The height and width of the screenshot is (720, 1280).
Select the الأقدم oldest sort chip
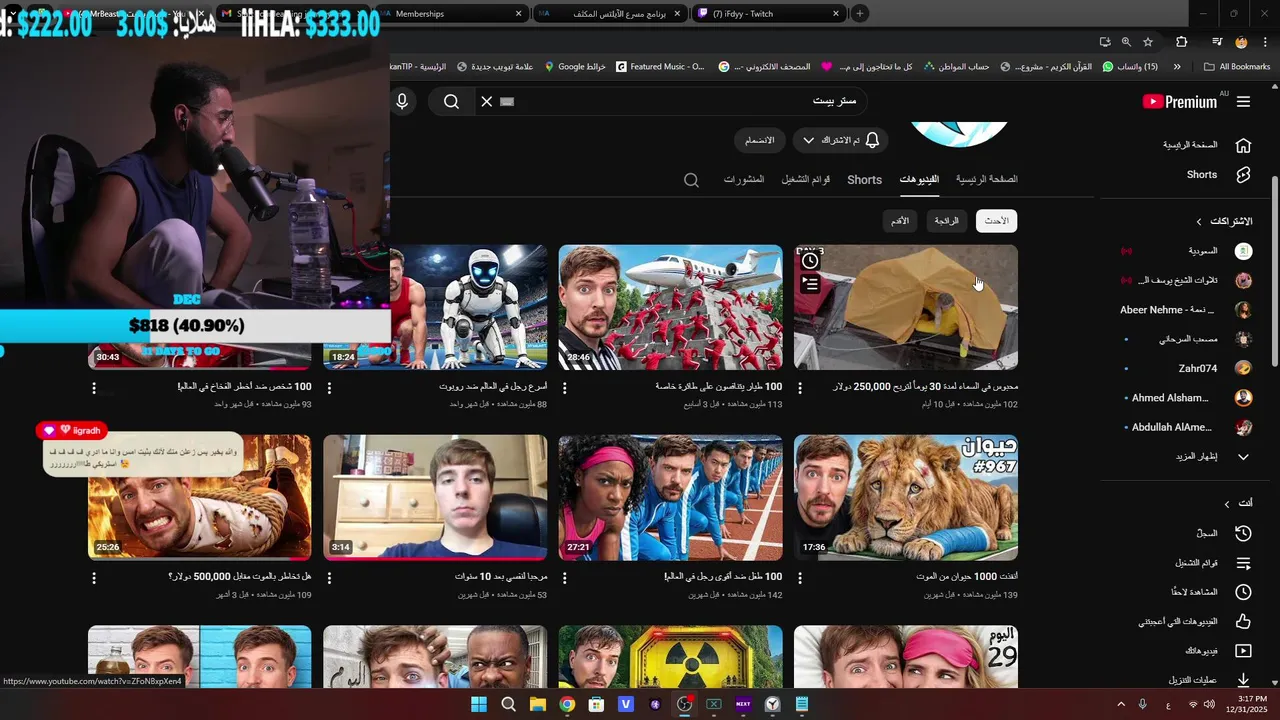click(900, 221)
